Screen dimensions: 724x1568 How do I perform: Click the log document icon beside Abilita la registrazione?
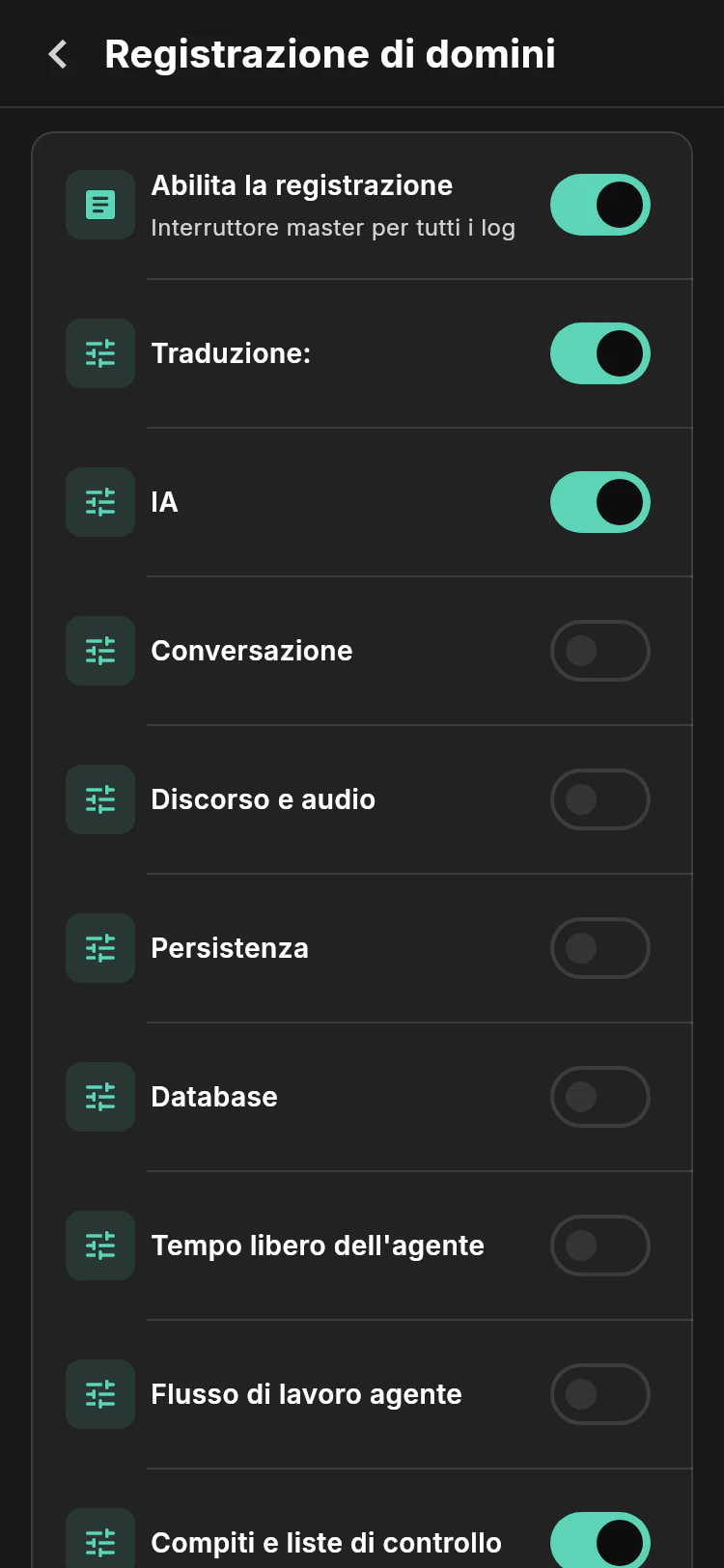pos(100,205)
